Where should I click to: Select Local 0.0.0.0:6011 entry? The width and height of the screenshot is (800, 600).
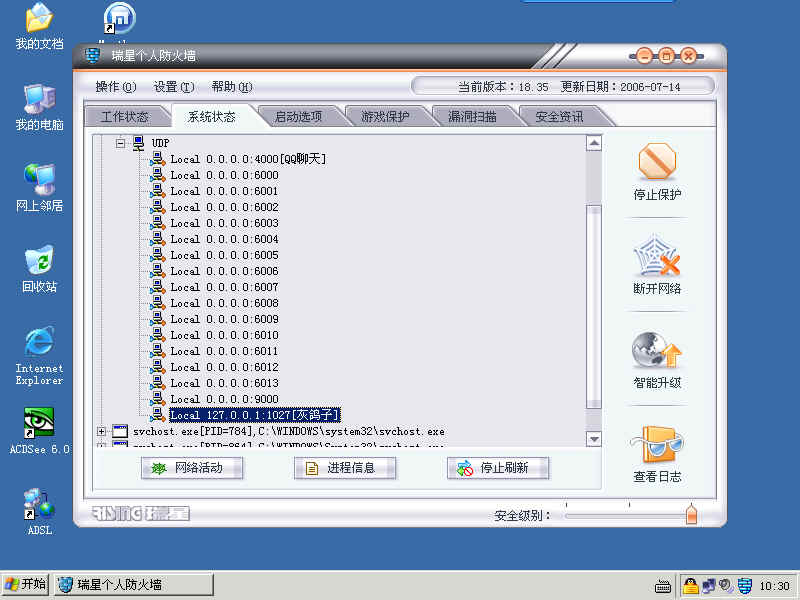(224, 351)
